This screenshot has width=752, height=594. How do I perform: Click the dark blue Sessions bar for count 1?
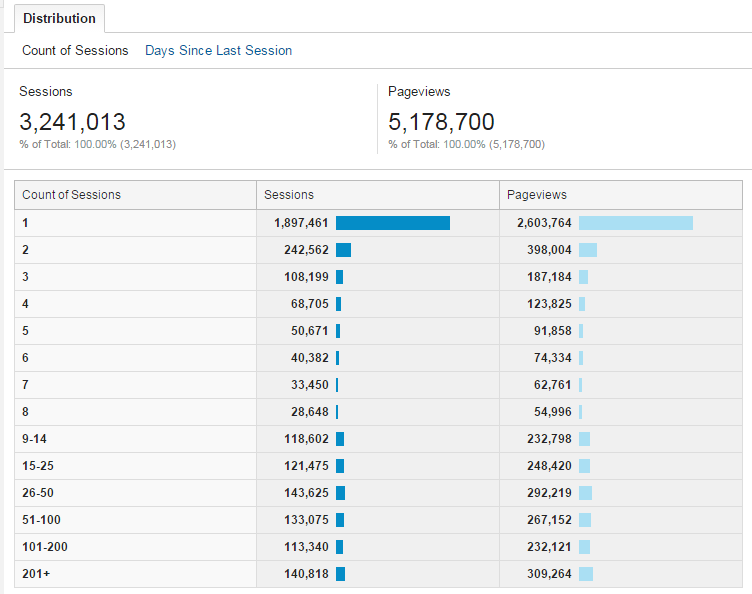coord(392,223)
